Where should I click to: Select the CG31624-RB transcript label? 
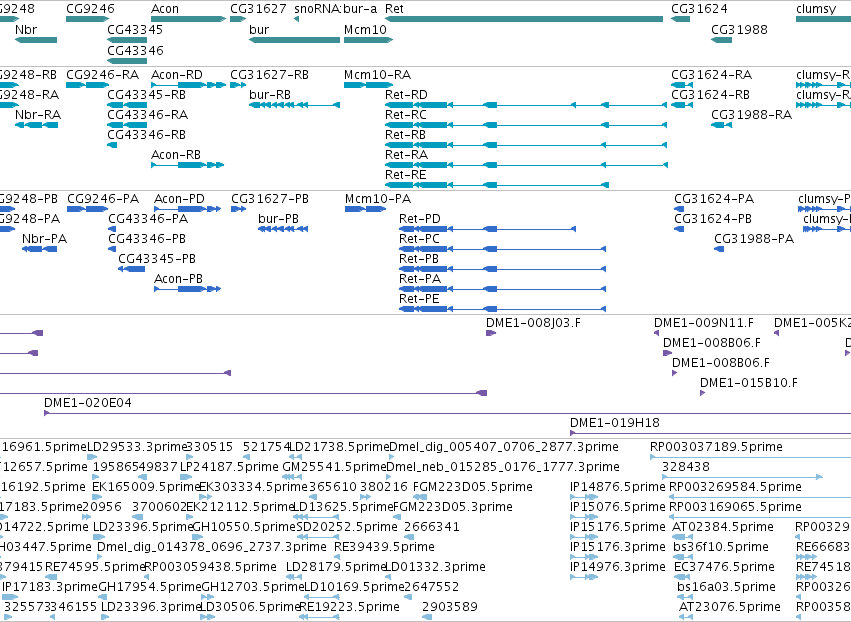[710, 94]
